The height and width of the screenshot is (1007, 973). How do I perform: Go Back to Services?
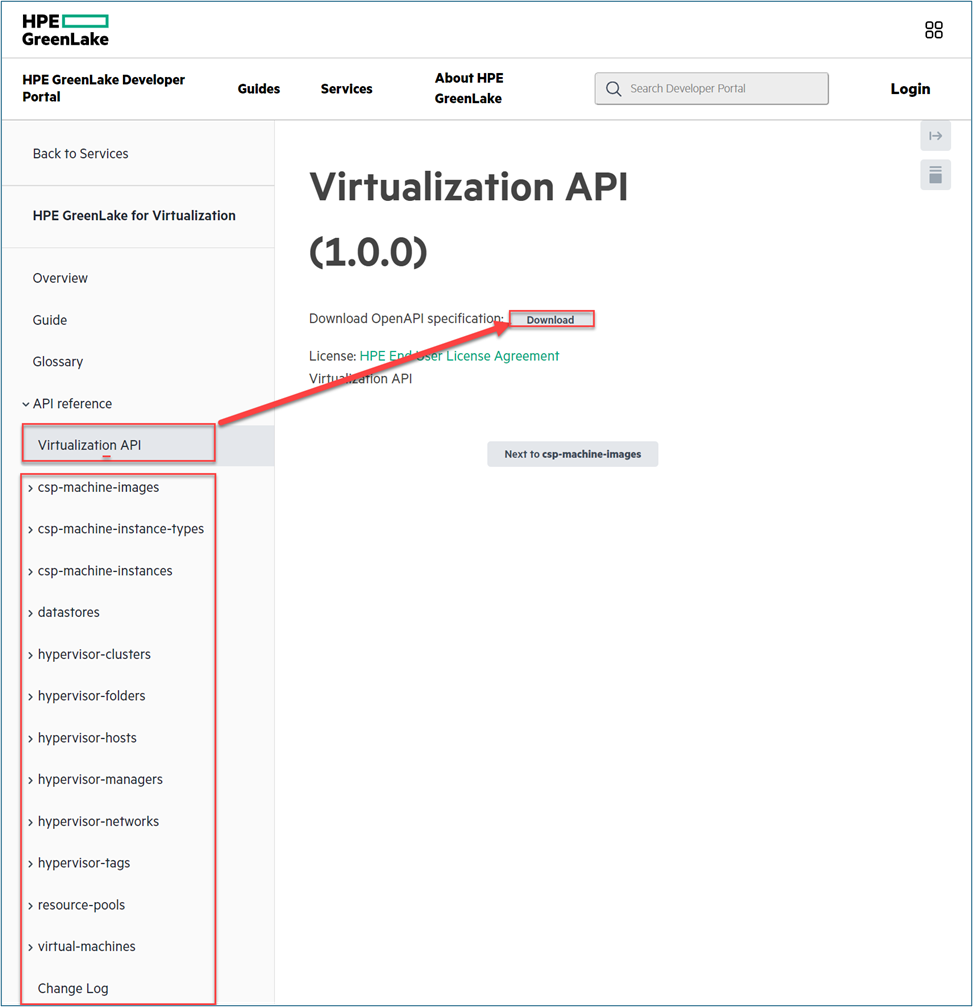coord(80,153)
